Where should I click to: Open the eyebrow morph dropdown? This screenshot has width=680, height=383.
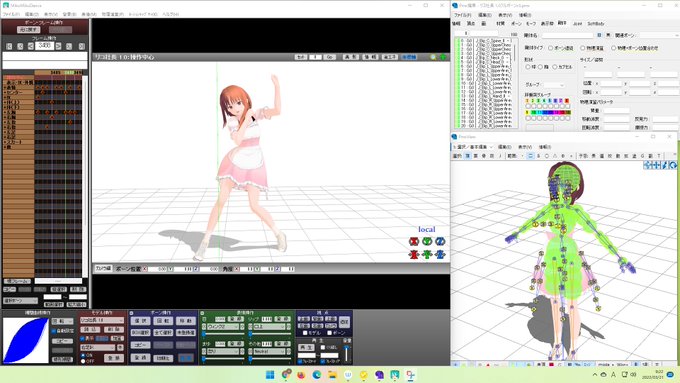coord(223,351)
